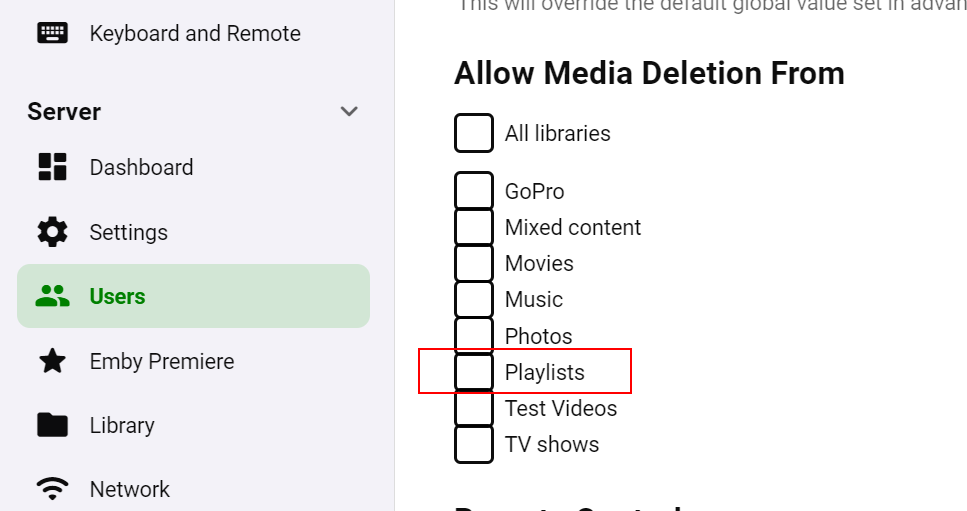The width and height of the screenshot is (967, 511).
Task: Collapse the Server section chevron
Action: point(349,111)
